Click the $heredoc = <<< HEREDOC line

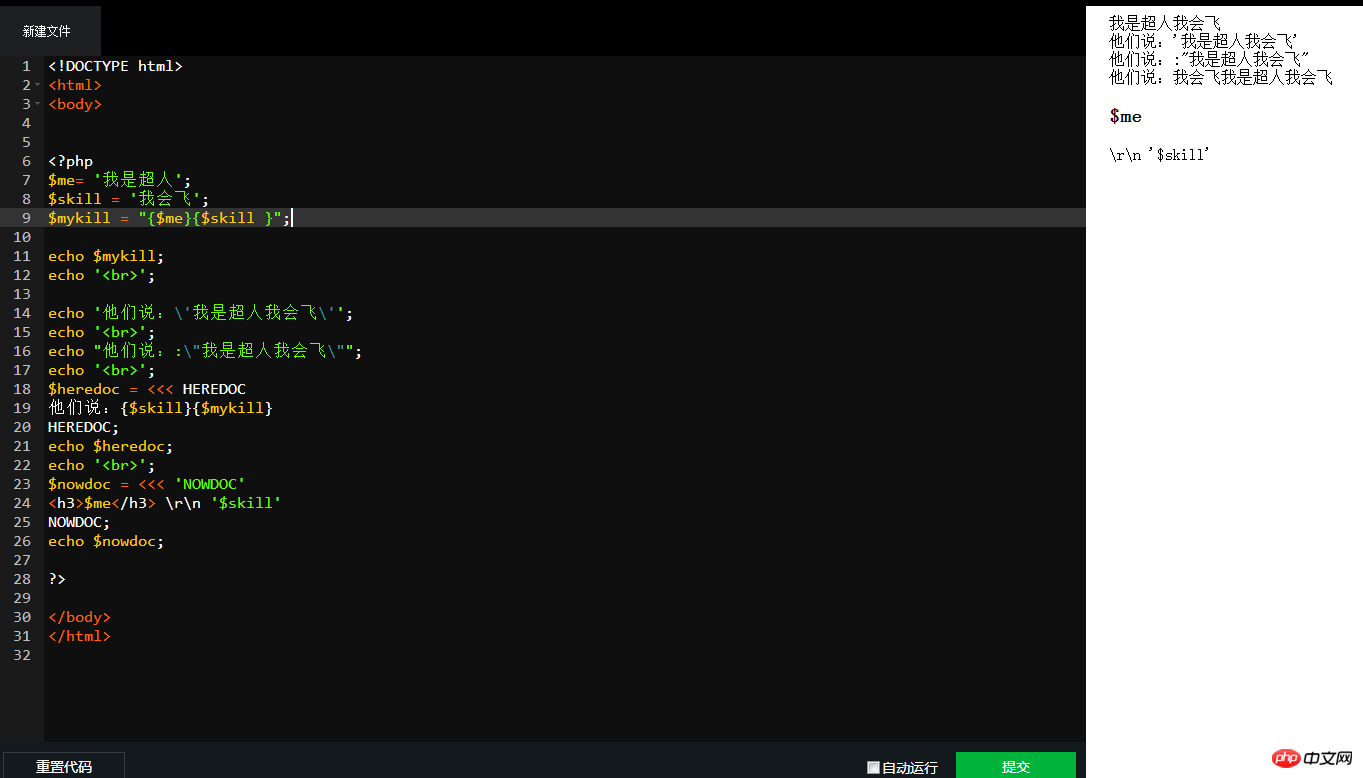click(x=147, y=389)
